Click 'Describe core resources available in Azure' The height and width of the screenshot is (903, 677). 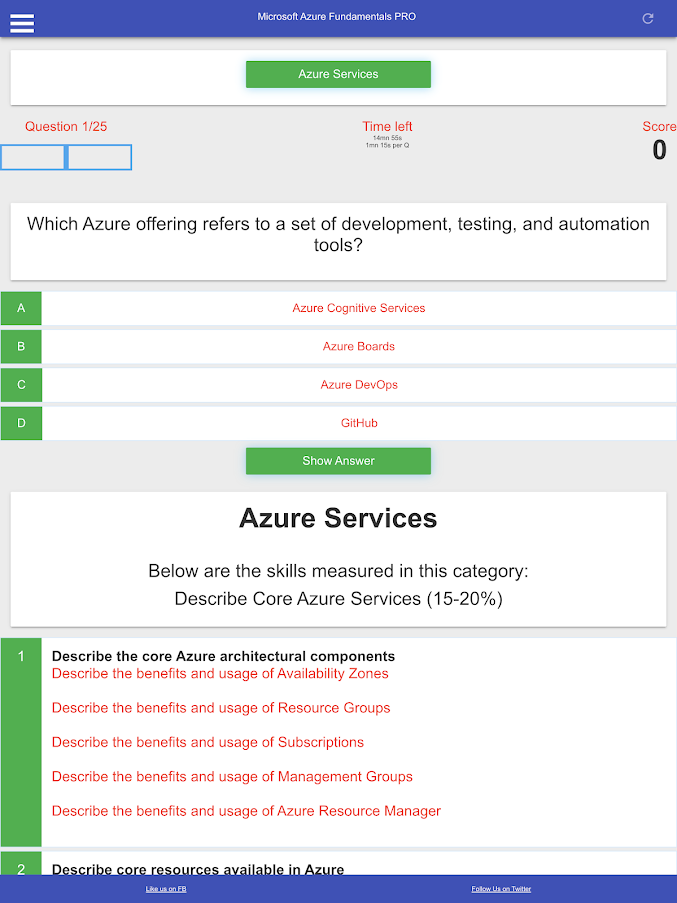(198, 869)
